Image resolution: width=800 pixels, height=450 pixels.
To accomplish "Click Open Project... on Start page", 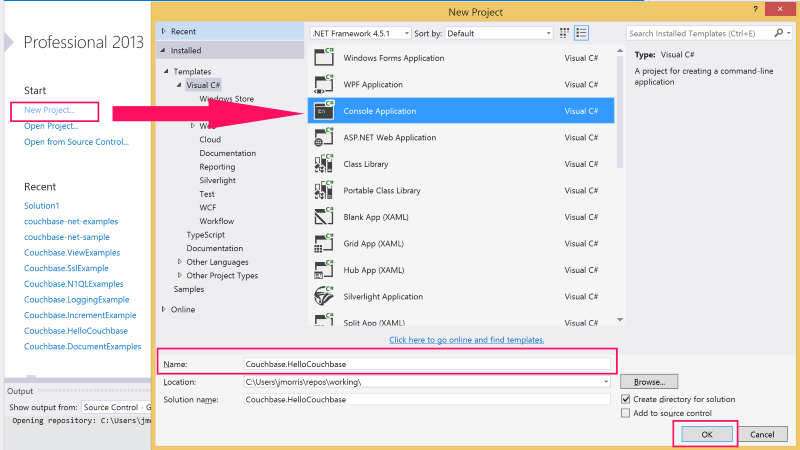I will 51,126.
